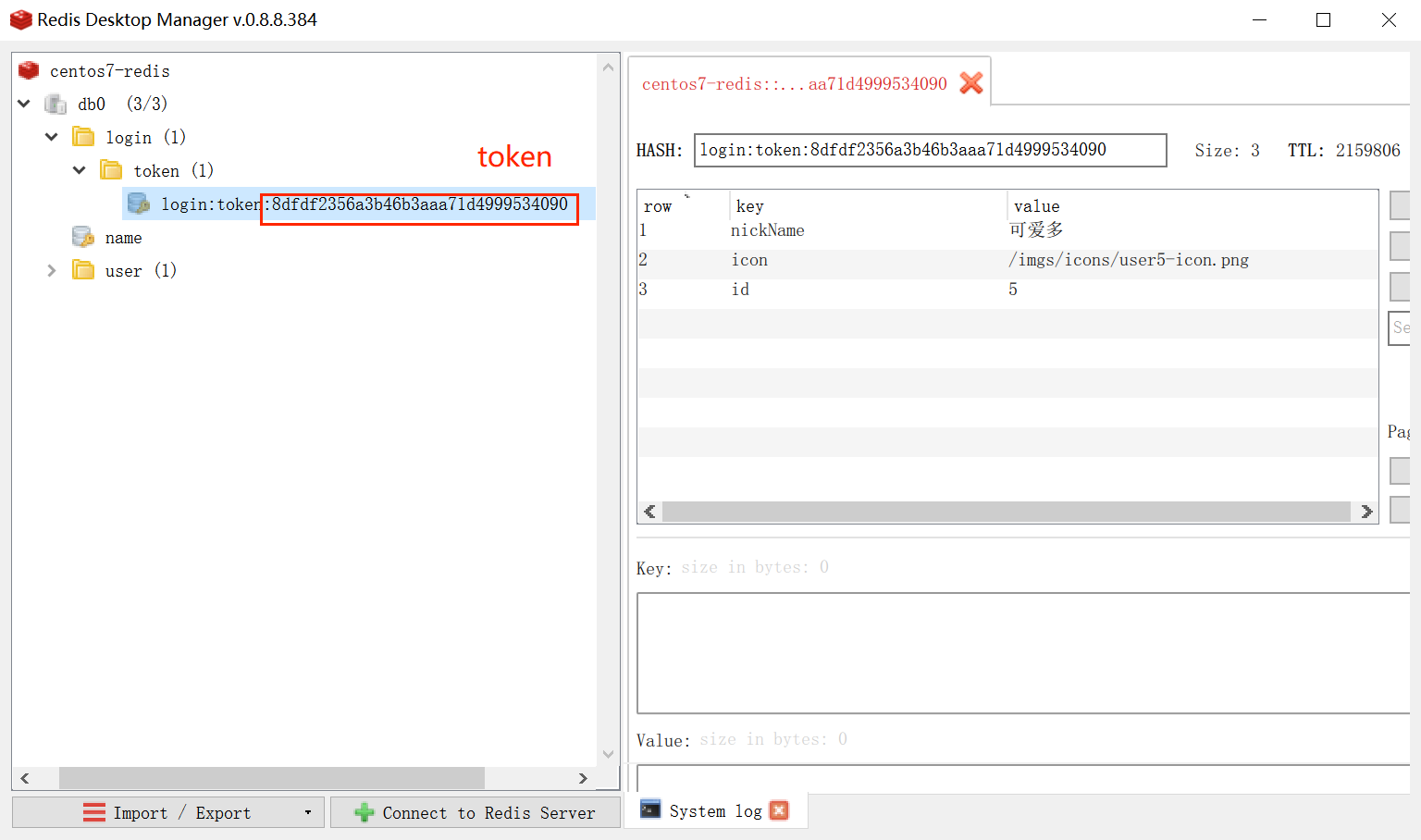Click the HASH key name input field
This screenshot has width=1421, height=840.
[x=930, y=150]
